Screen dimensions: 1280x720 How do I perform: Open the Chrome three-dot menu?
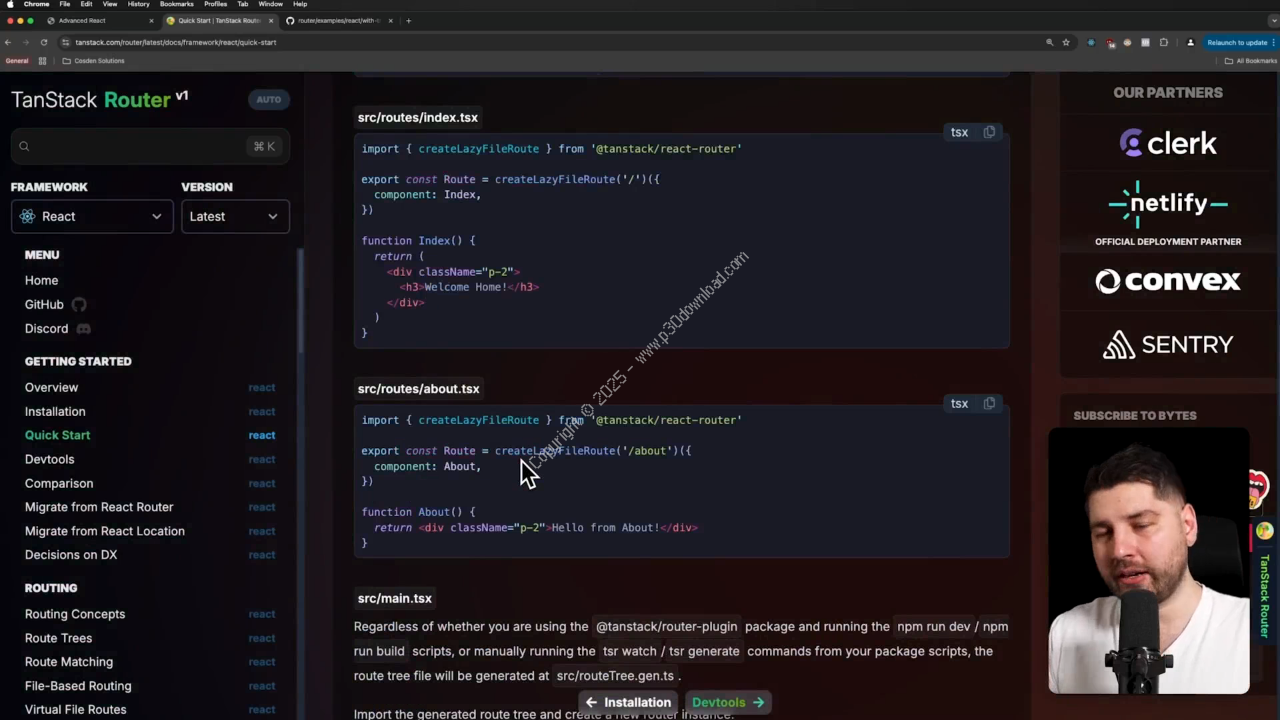pyautogui.click(x=1274, y=42)
